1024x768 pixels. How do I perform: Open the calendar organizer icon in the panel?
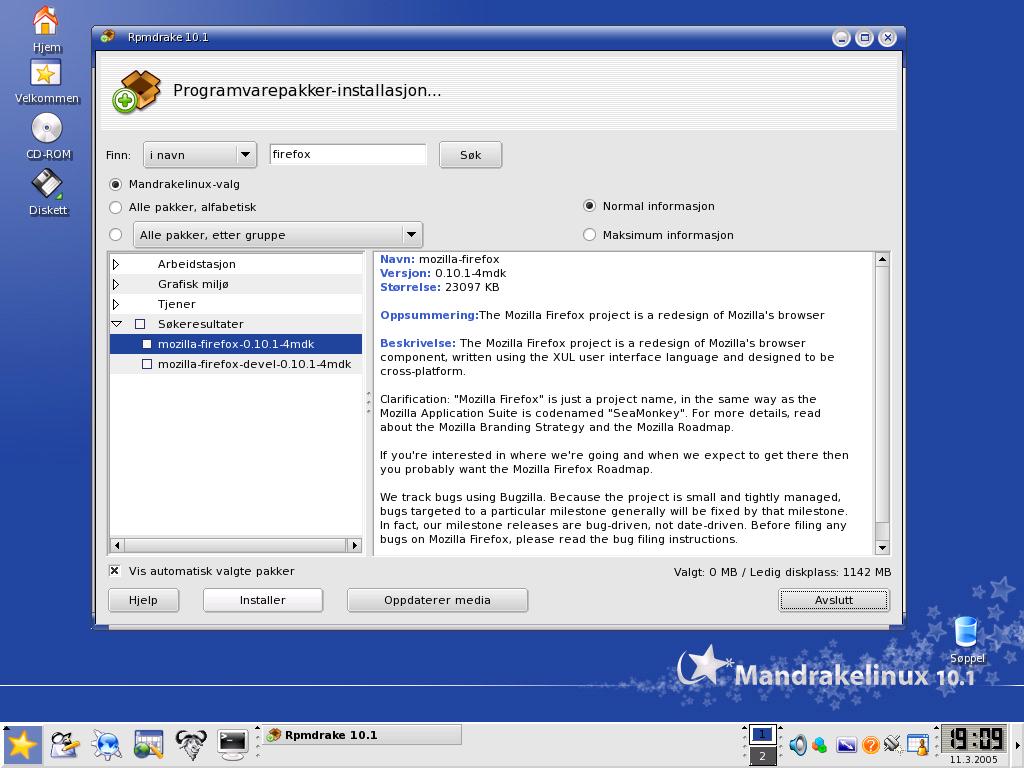point(148,744)
